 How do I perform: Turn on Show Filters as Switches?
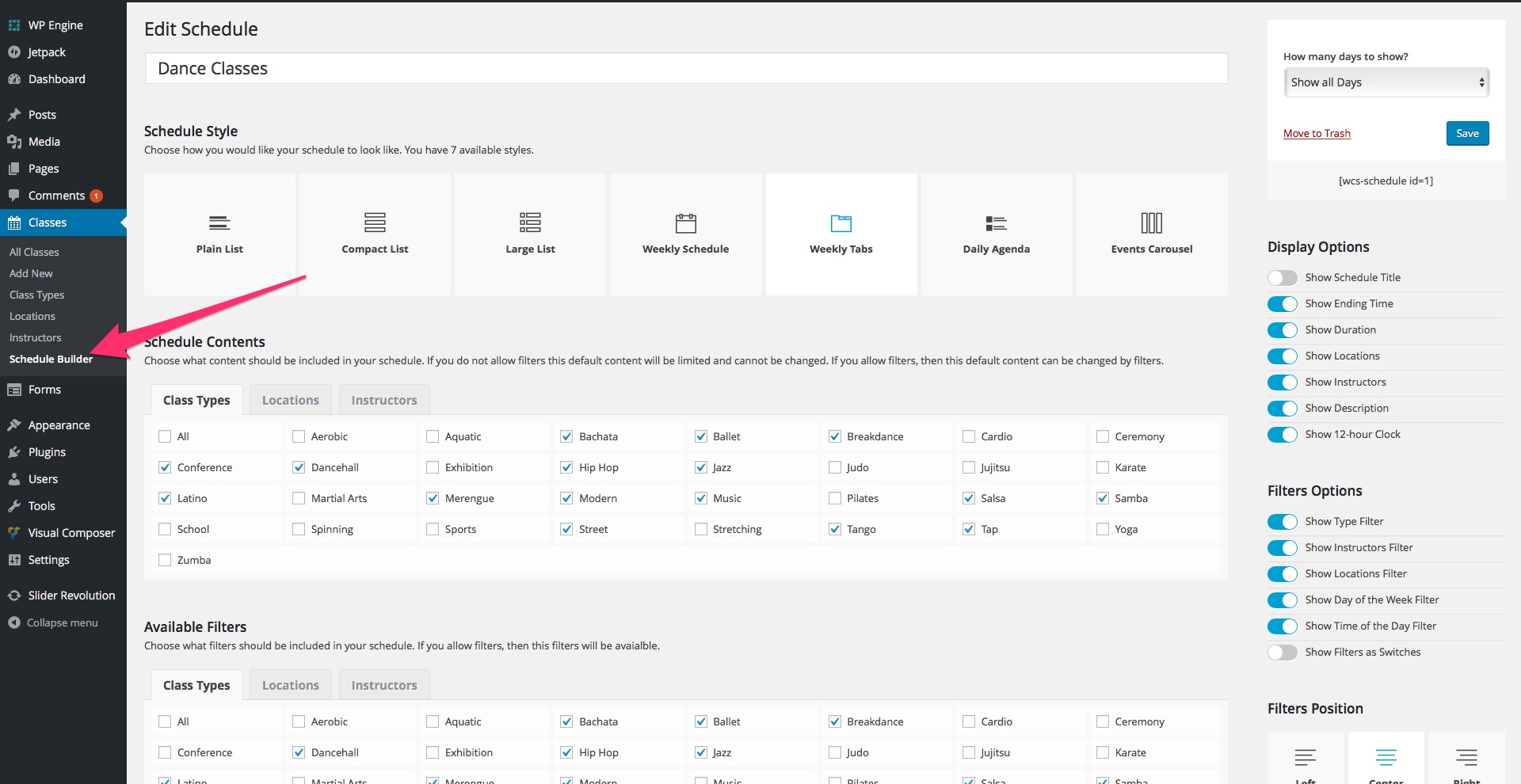[1282, 653]
